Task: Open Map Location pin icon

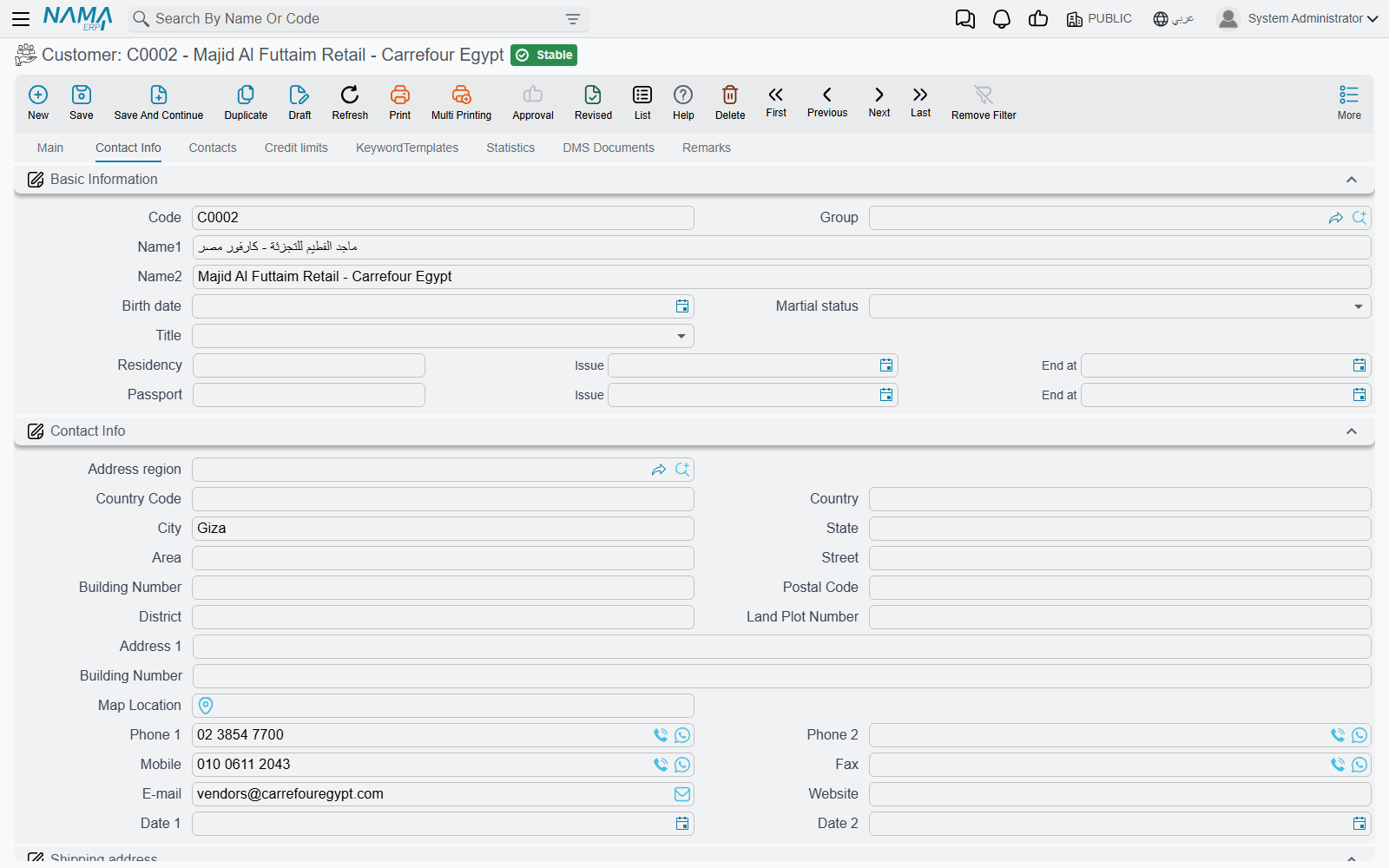Action: pos(206,706)
